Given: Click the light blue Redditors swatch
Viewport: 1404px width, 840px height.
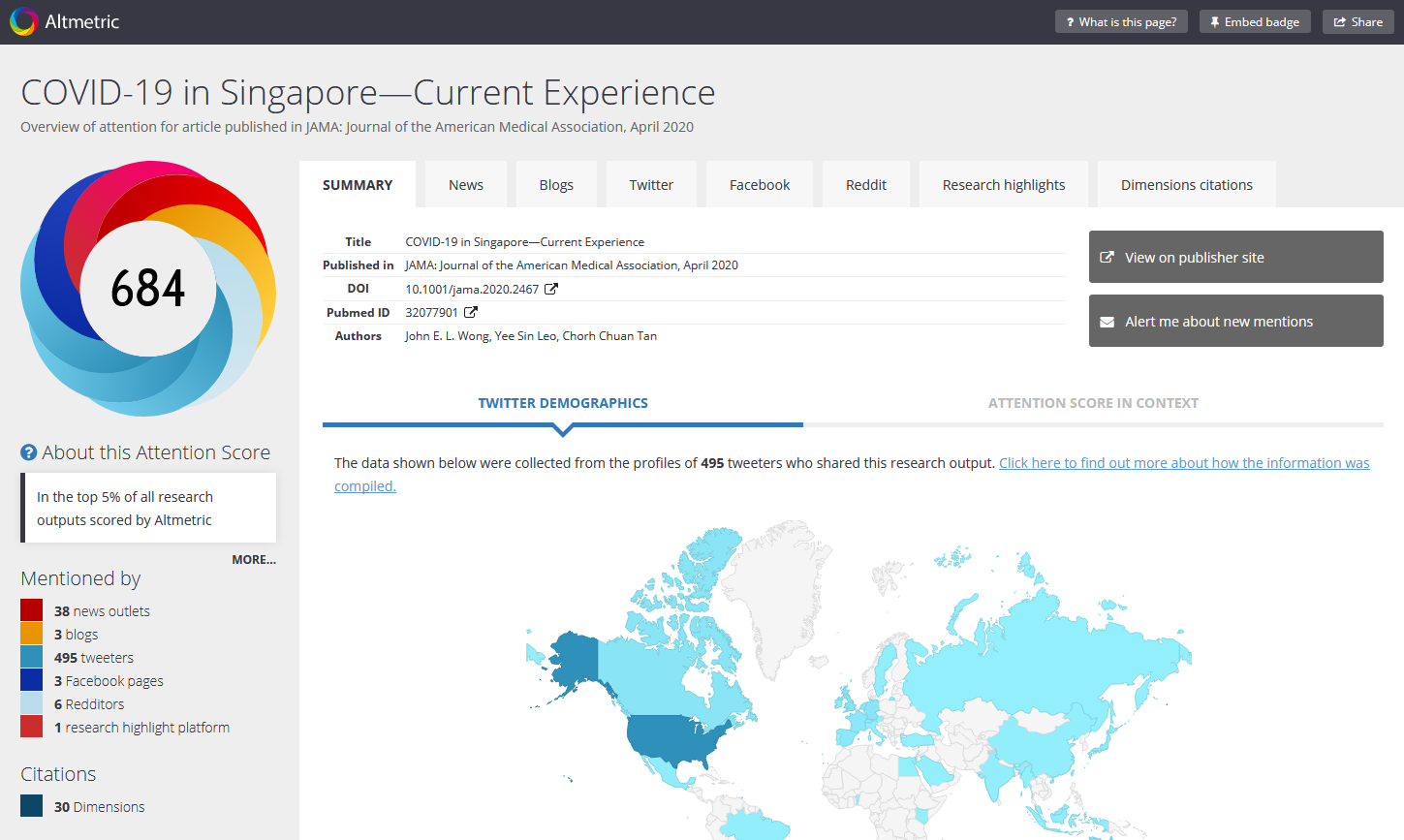Looking at the screenshot, I should tap(32, 703).
